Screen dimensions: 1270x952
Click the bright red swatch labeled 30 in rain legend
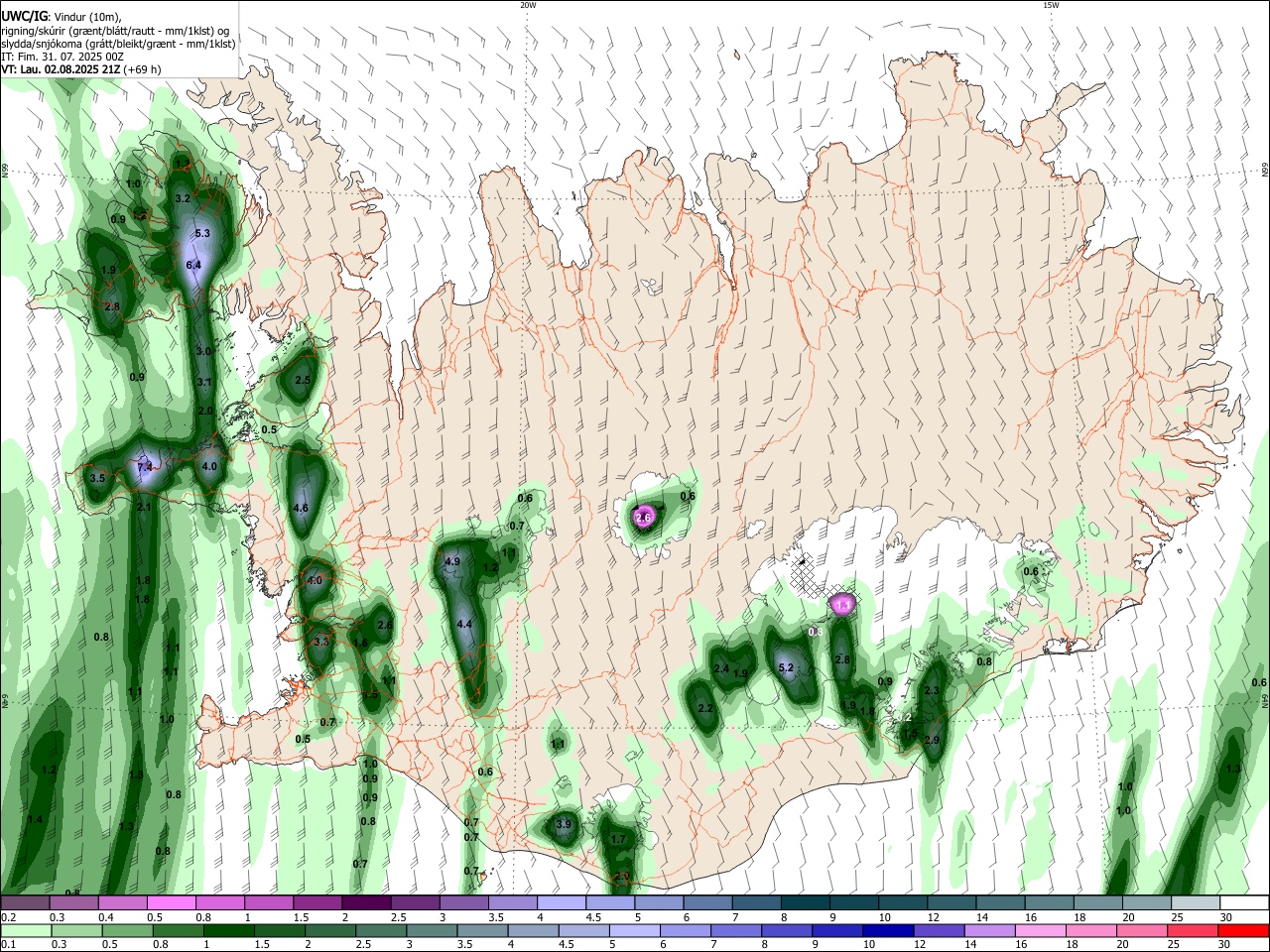coord(1242,930)
